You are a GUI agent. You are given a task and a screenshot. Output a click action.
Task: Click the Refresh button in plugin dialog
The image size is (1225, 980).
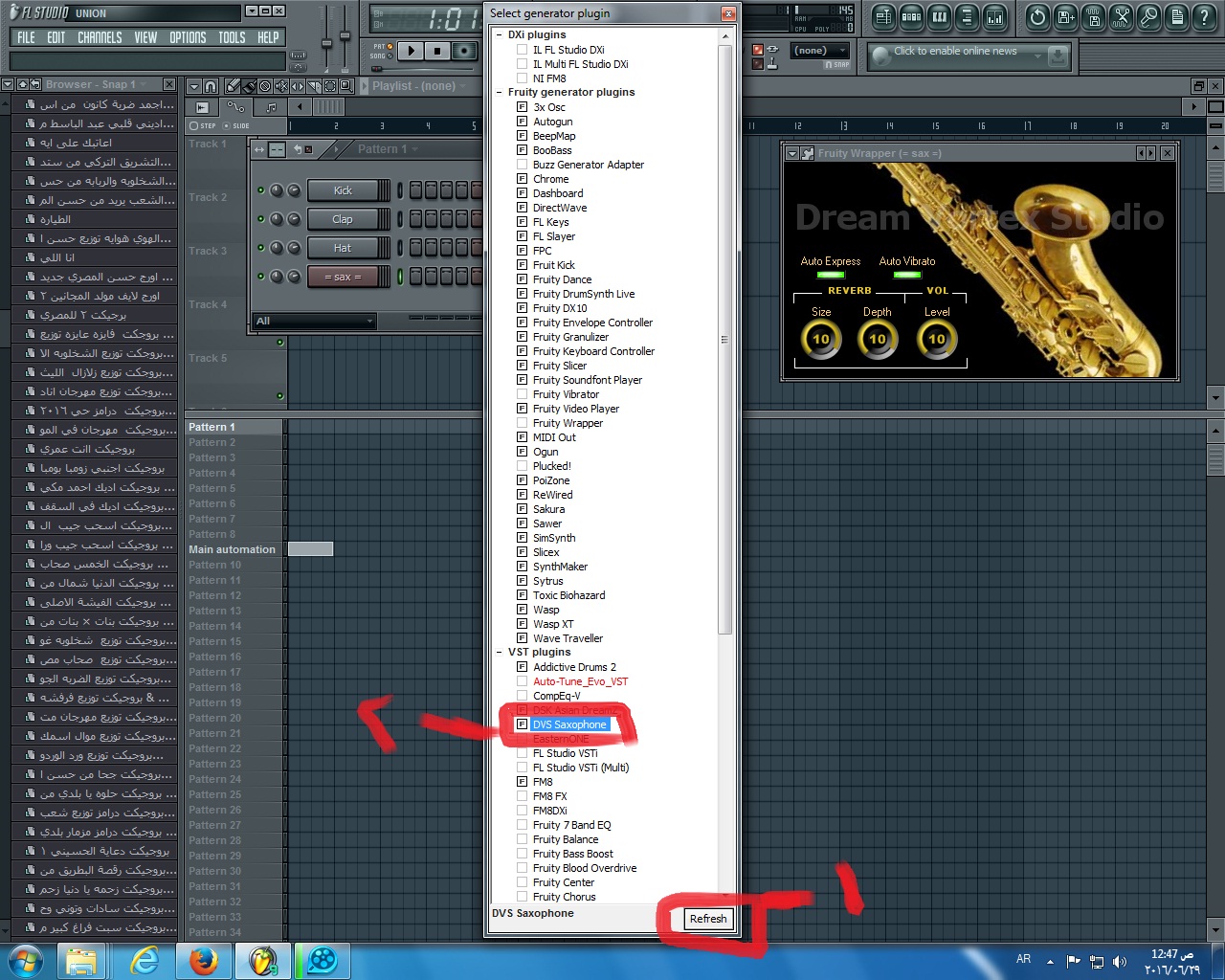click(x=708, y=919)
